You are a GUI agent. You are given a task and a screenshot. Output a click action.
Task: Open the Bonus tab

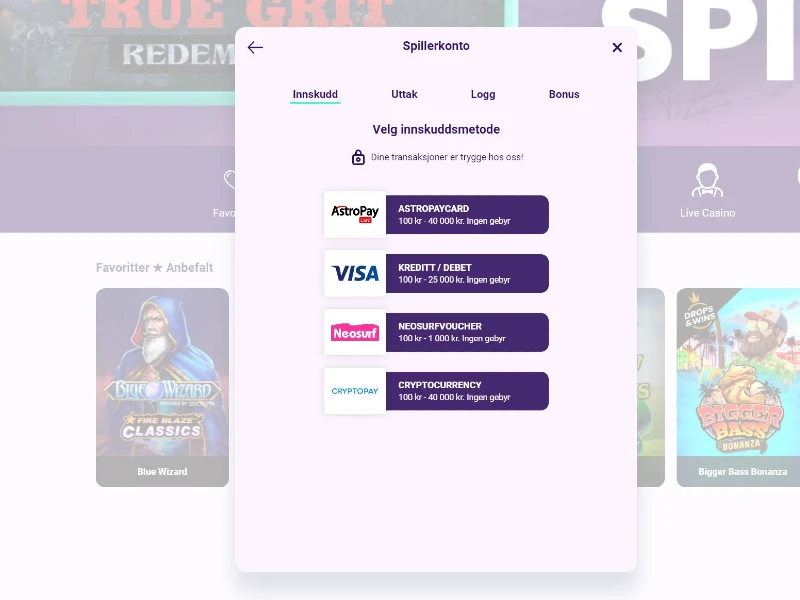click(x=564, y=94)
